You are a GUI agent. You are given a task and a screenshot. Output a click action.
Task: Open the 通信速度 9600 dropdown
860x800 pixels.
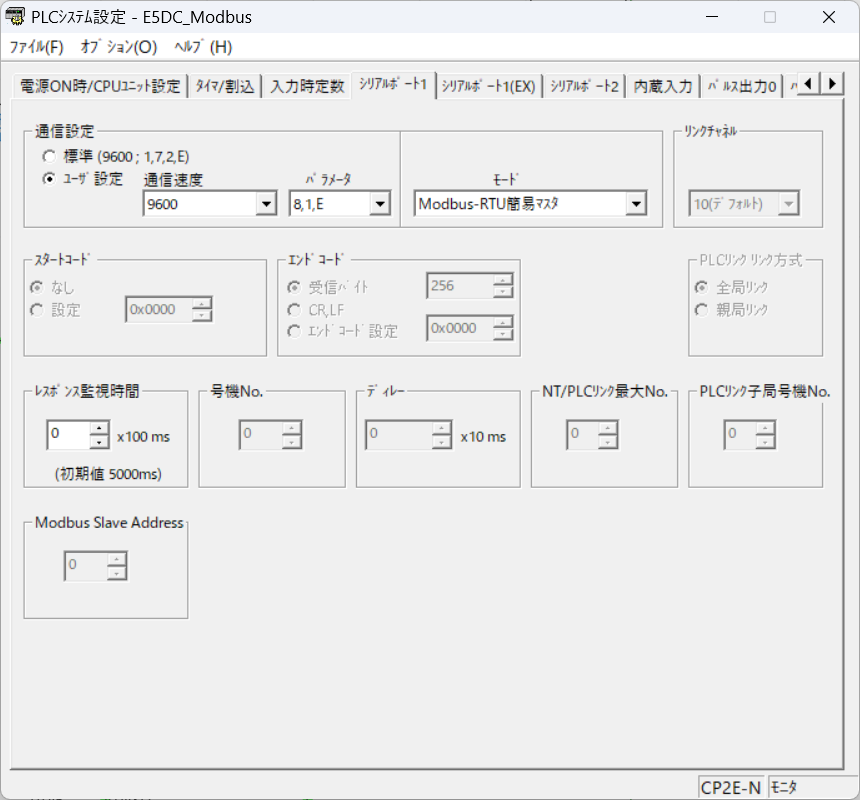click(x=265, y=204)
